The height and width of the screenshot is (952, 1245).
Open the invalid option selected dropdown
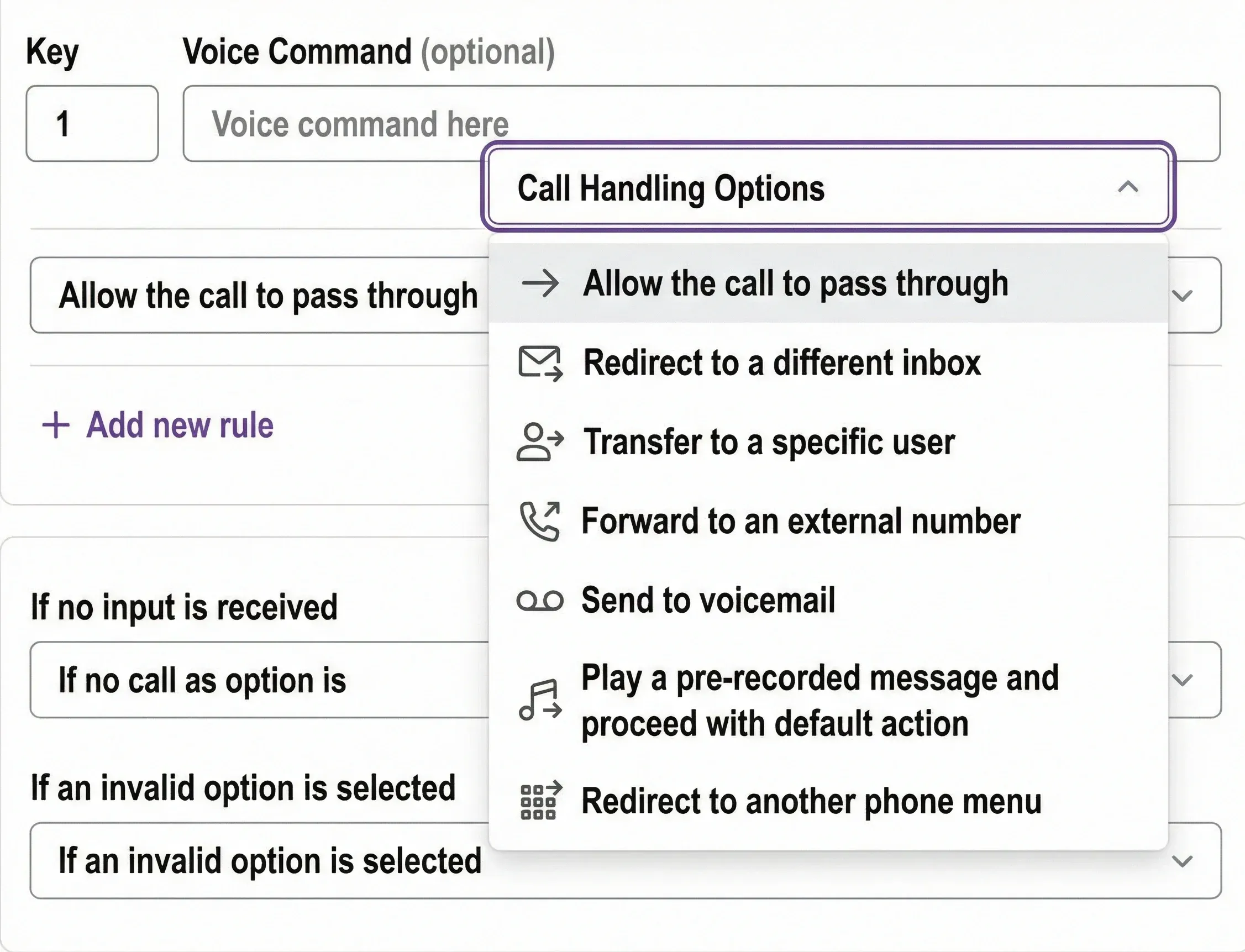(x=1182, y=861)
